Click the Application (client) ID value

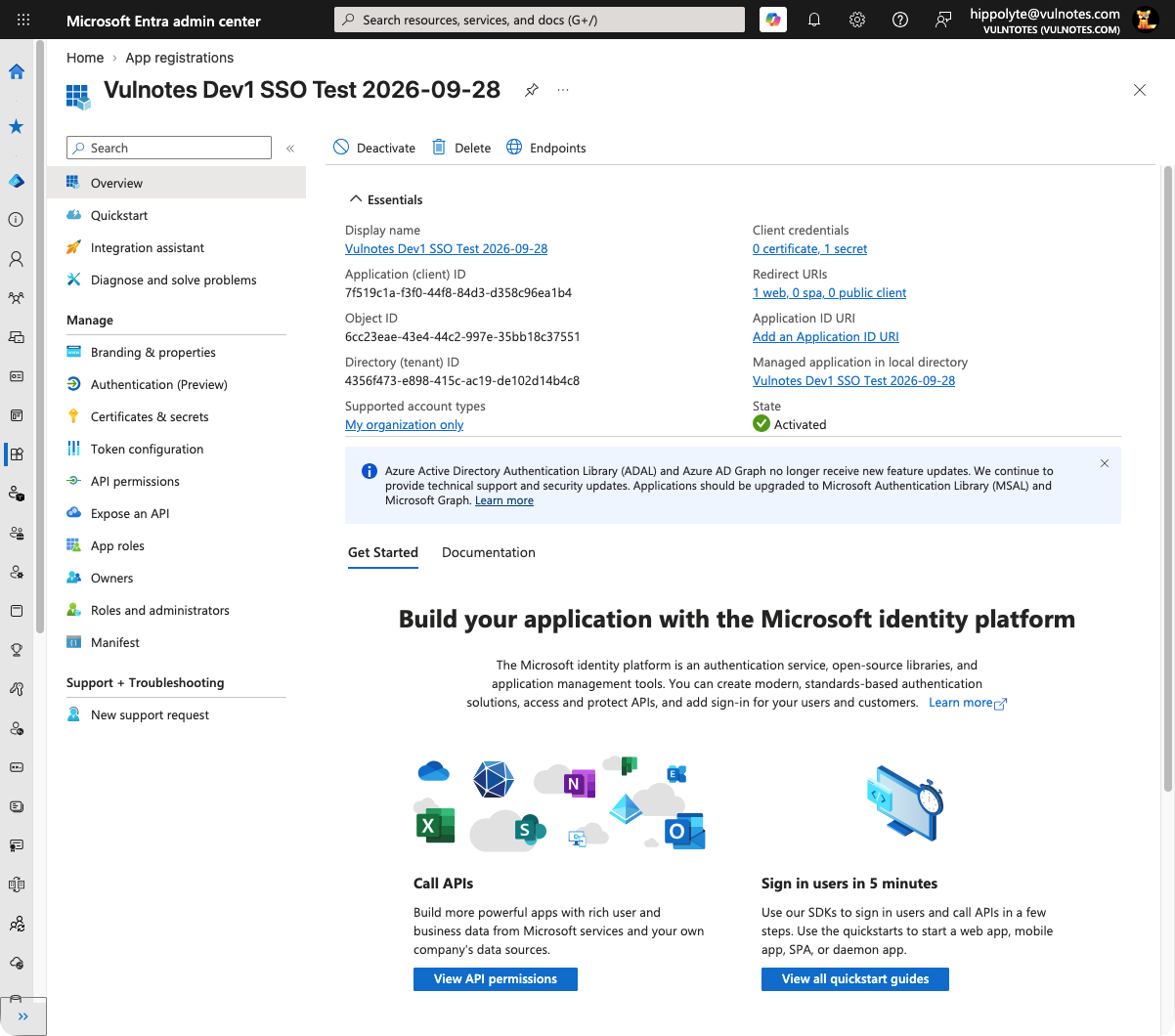(458, 292)
